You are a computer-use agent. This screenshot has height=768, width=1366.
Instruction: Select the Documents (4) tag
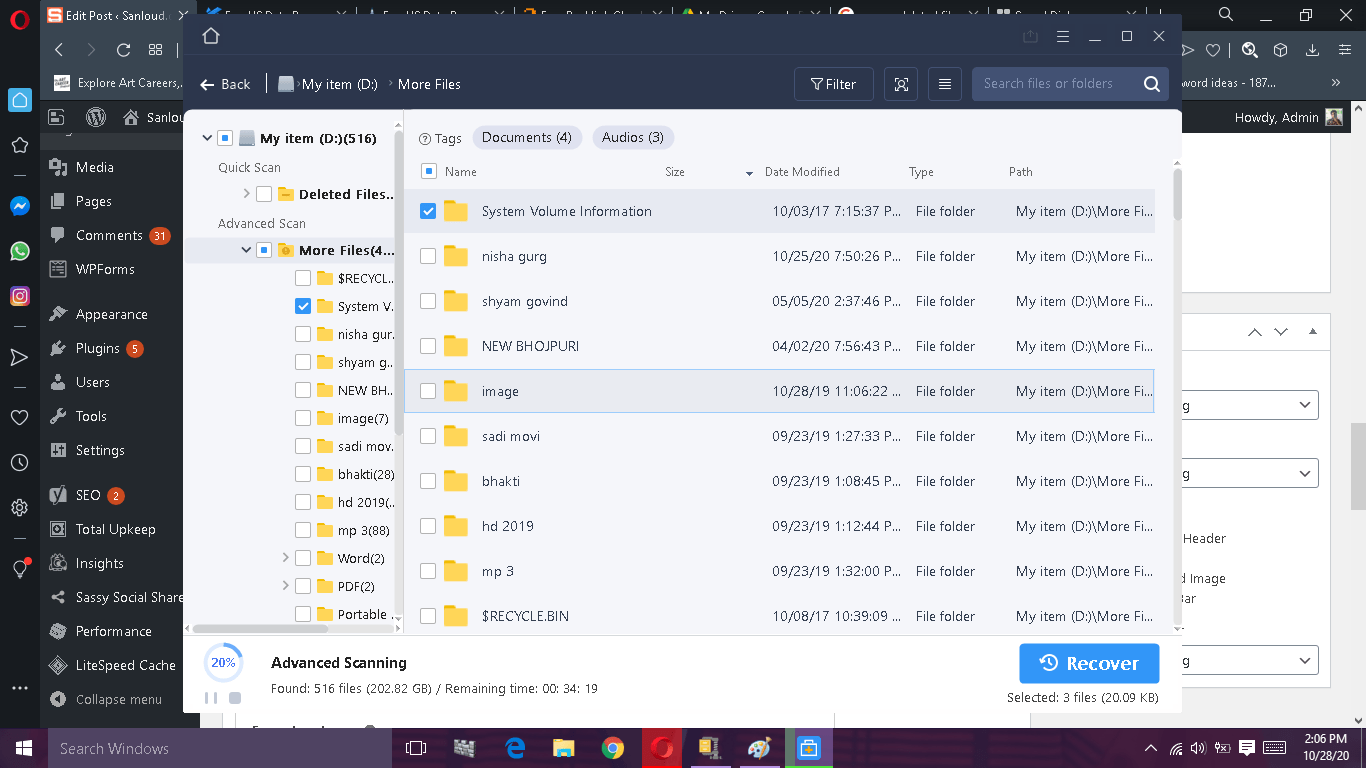point(527,137)
